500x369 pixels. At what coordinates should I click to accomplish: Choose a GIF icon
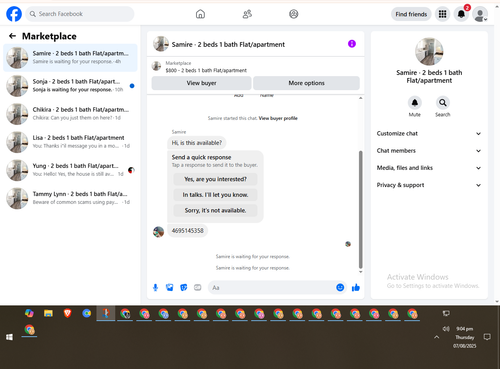(198, 287)
